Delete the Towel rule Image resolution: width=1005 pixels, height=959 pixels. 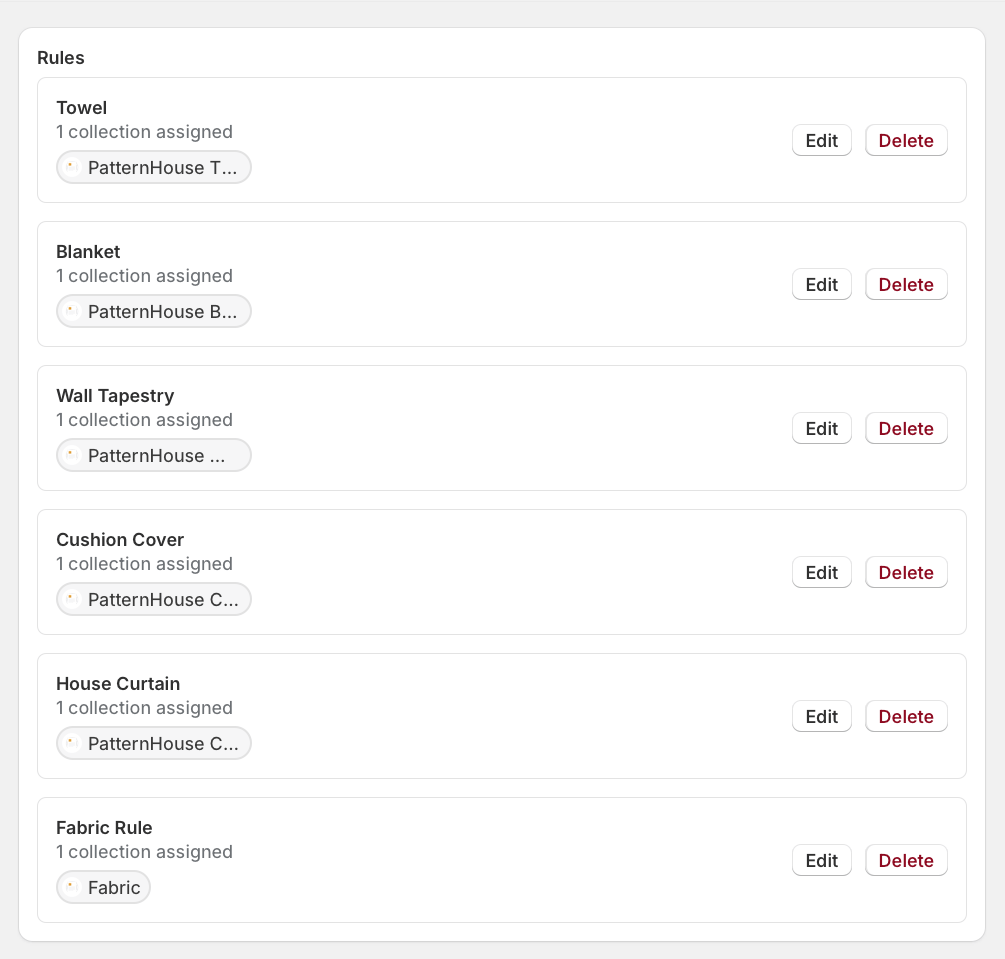(x=906, y=140)
